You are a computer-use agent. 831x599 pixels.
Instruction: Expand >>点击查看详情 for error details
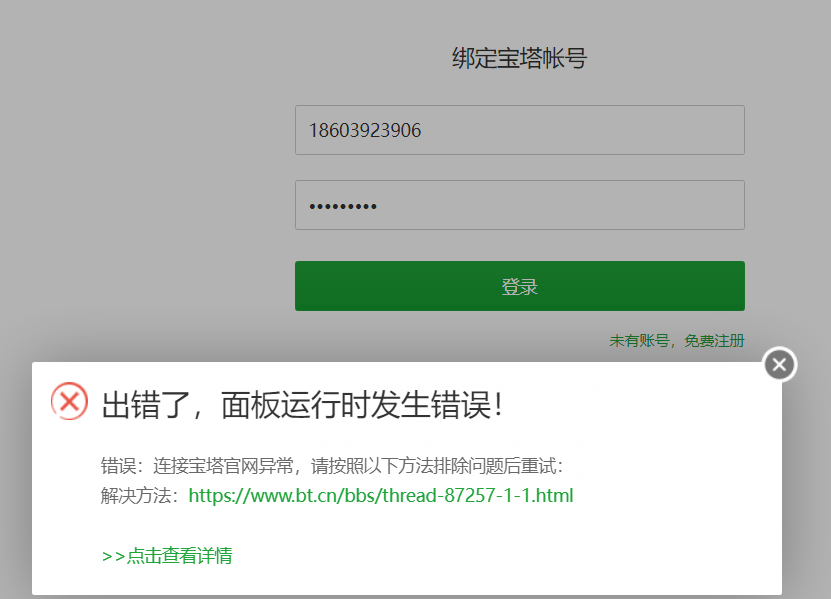pos(167,556)
